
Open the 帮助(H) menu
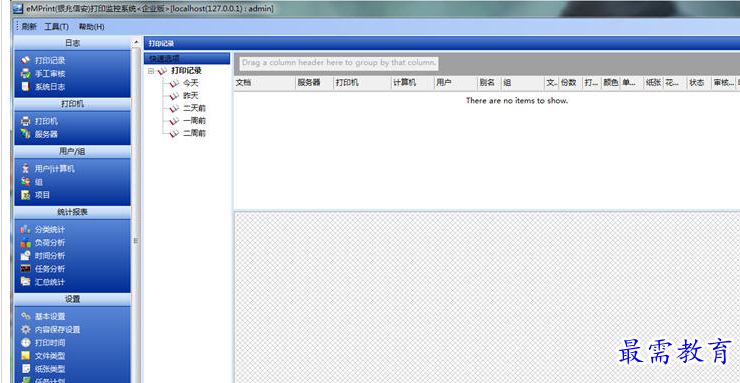[92, 27]
